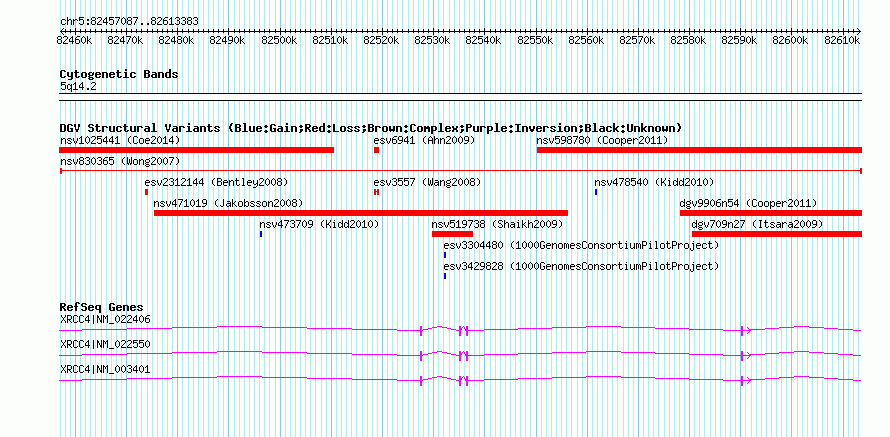Viewport: 890px width, 437px height.
Task: Click the 82470k ruler tick label
Action: (x=125, y=40)
